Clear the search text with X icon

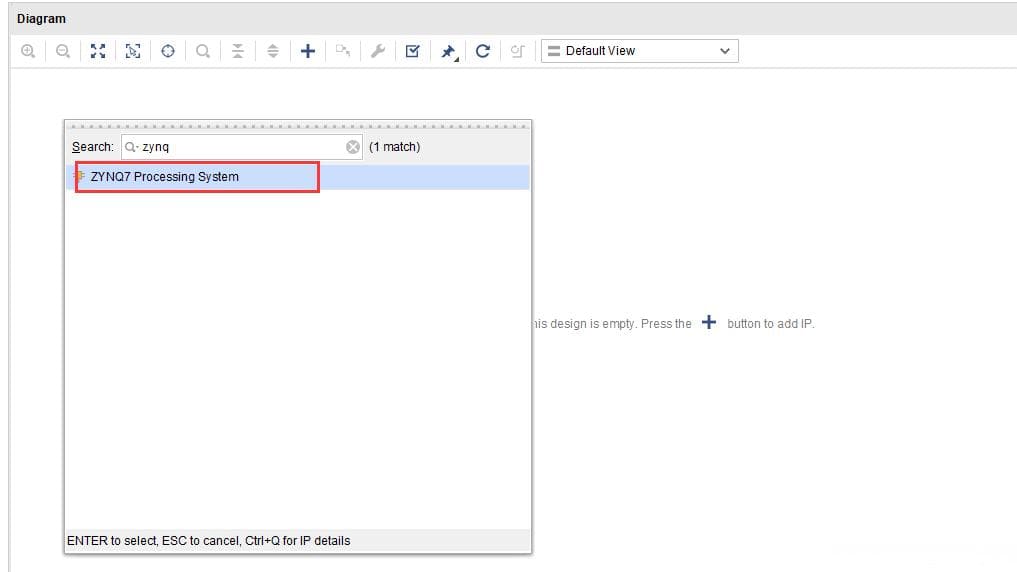353,147
